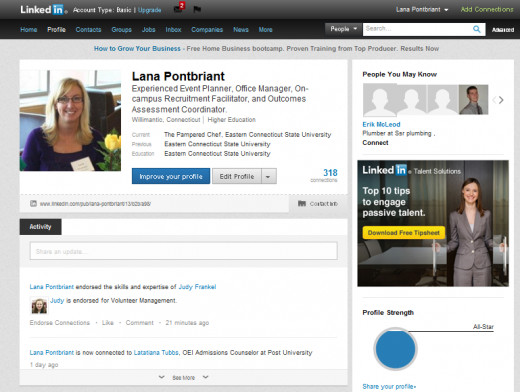This screenshot has height=392, width=520.
Task: Click the Download Free Tipsheet button
Action: [404, 233]
